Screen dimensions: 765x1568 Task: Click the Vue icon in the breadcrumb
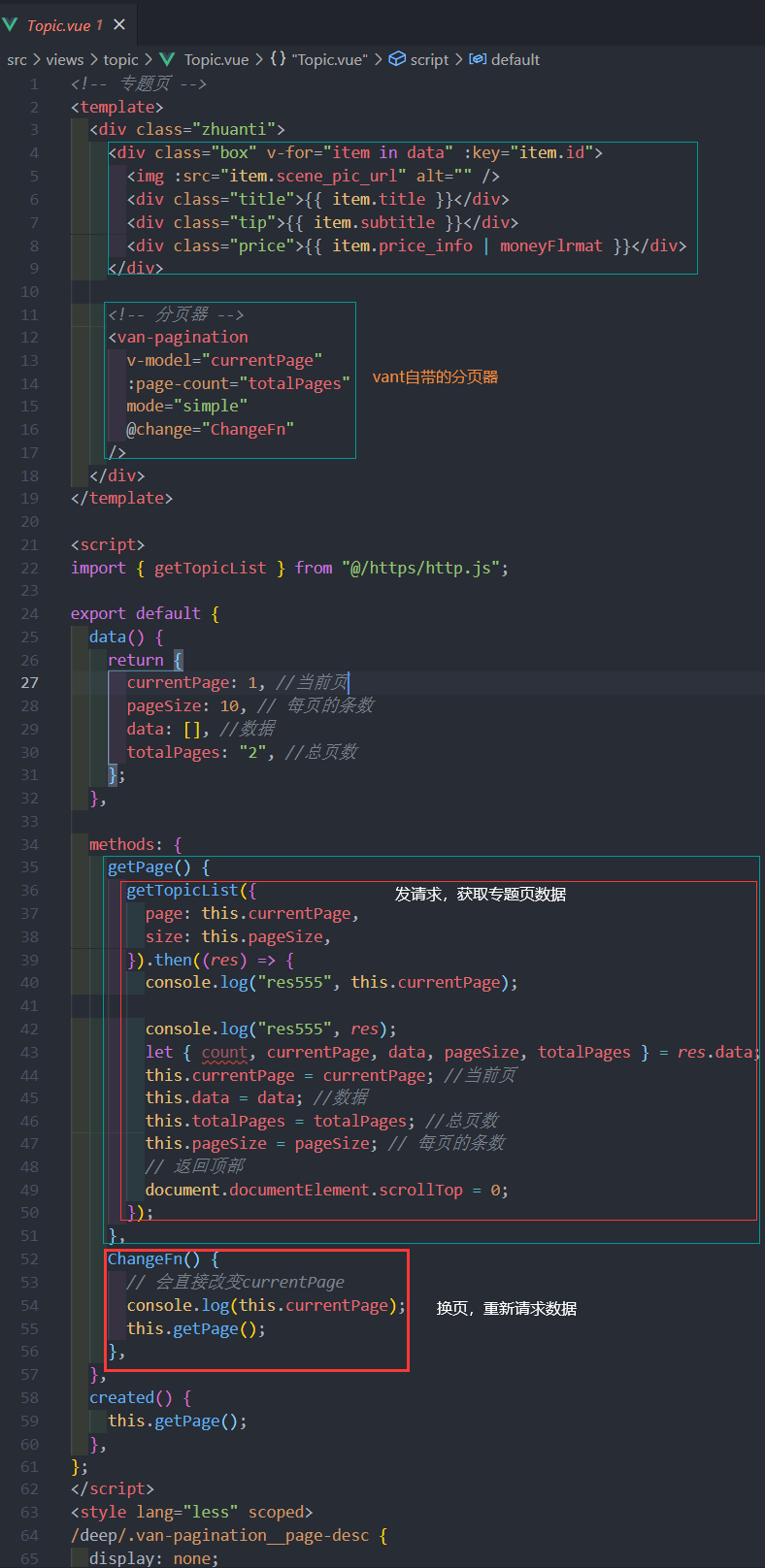tap(167, 59)
